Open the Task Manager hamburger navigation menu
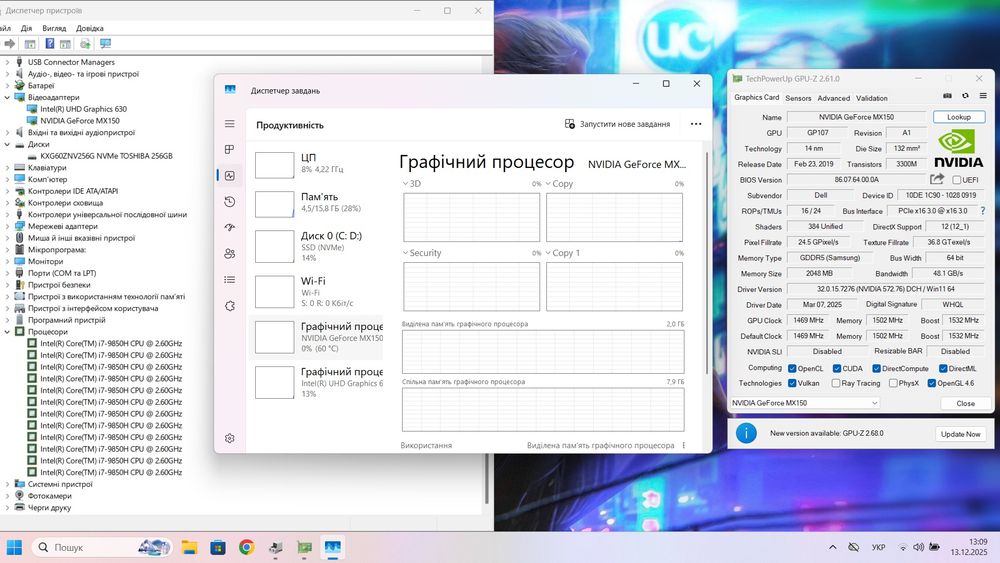Viewport: 1000px width, 563px height. 230,124
